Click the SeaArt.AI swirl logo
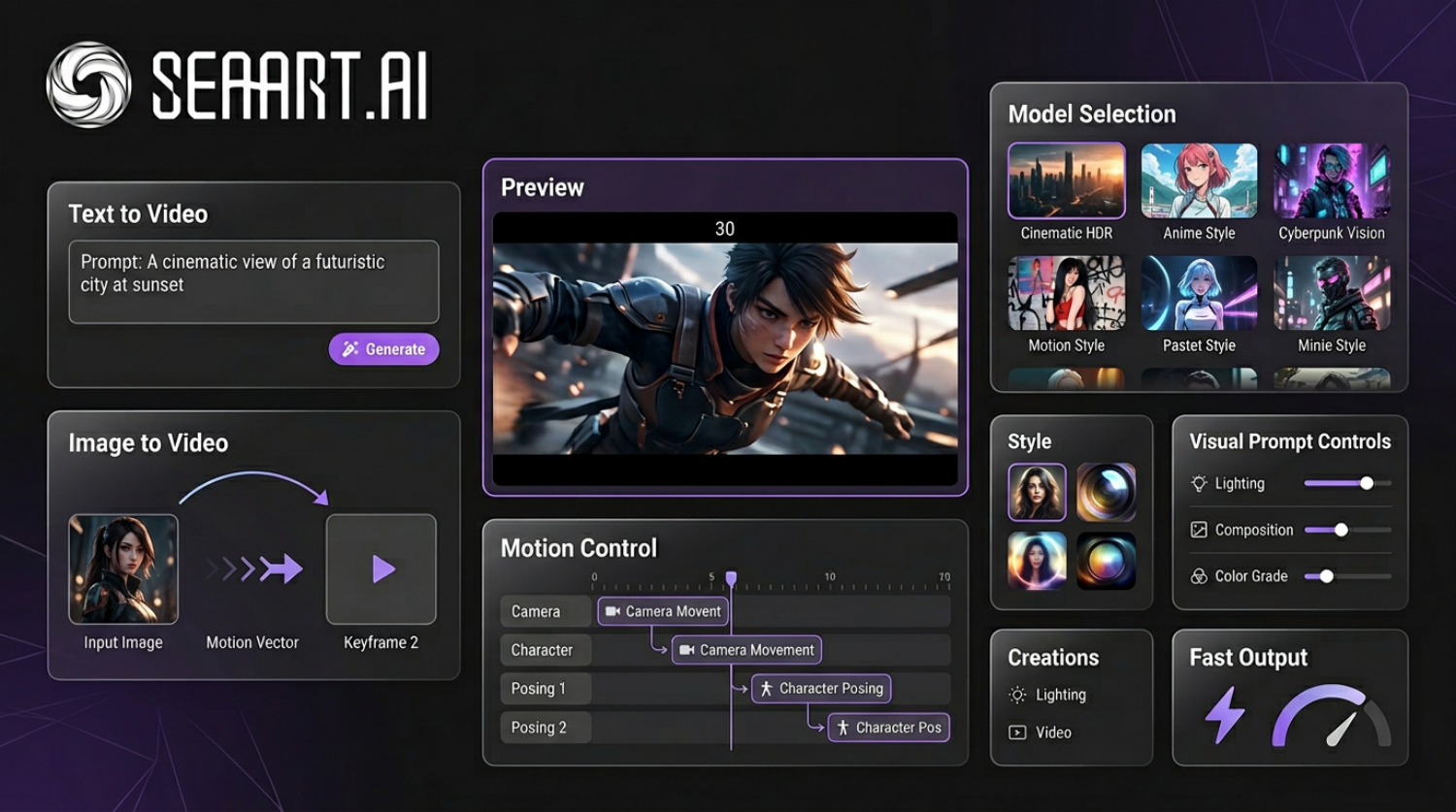 [88, 84]
